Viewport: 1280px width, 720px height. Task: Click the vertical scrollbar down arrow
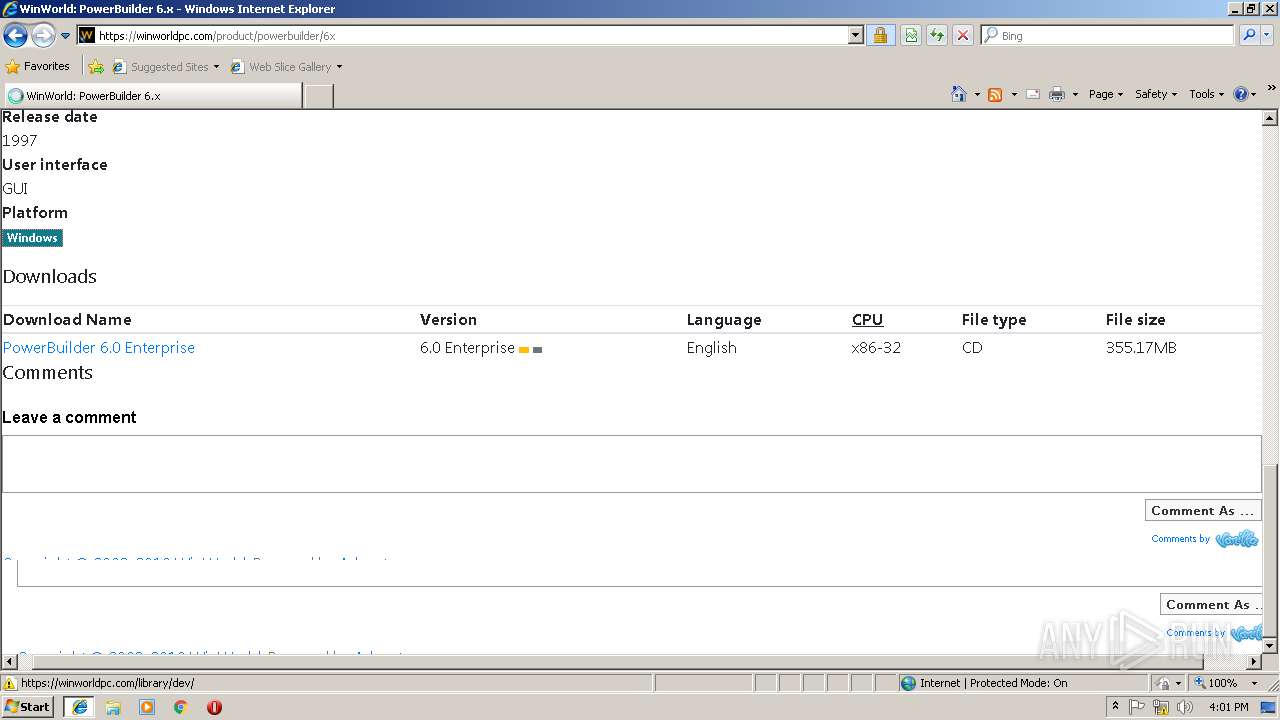click(1270, 646)
